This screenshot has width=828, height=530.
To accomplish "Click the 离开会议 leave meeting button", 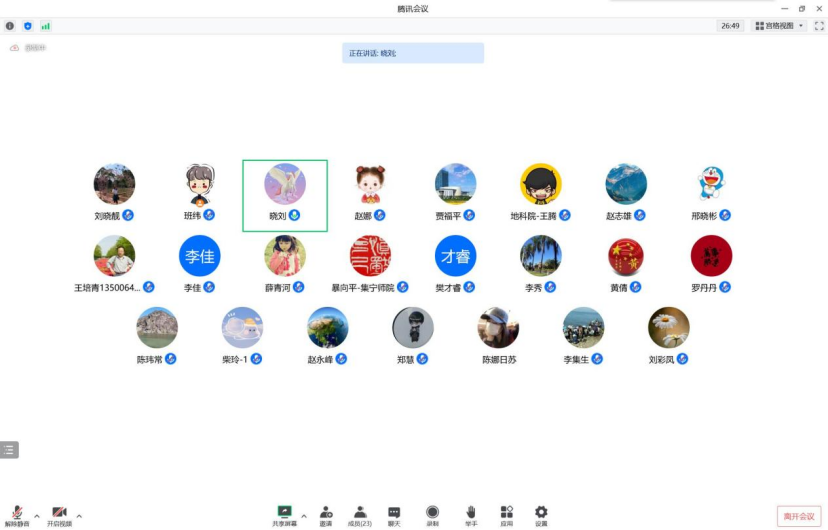I will click(798, 516).
